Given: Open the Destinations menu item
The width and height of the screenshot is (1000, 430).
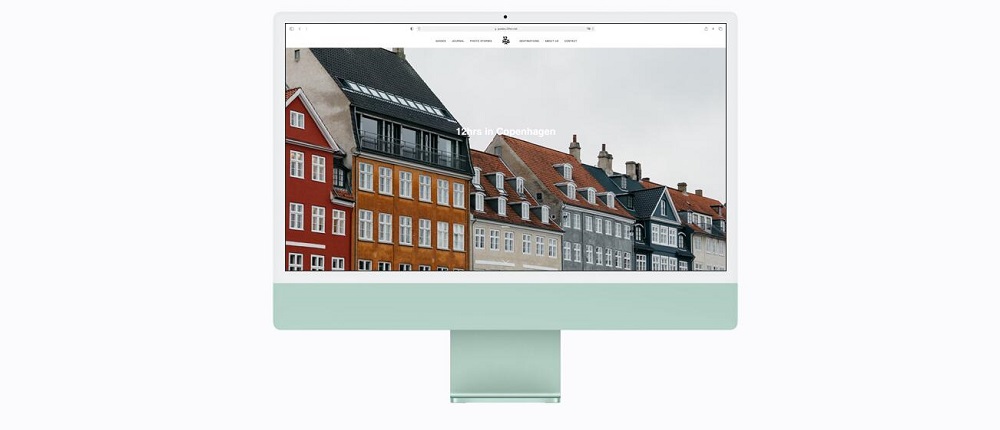Looking at the screenshot, I should (529, 41).
